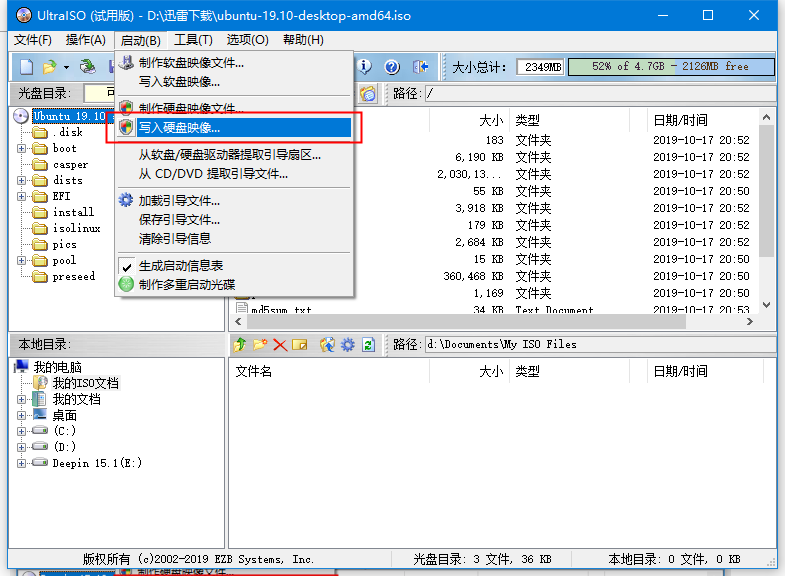Click the blue Info toolbar icon
Screen dimensions: 785x576
tap(364, 67)
